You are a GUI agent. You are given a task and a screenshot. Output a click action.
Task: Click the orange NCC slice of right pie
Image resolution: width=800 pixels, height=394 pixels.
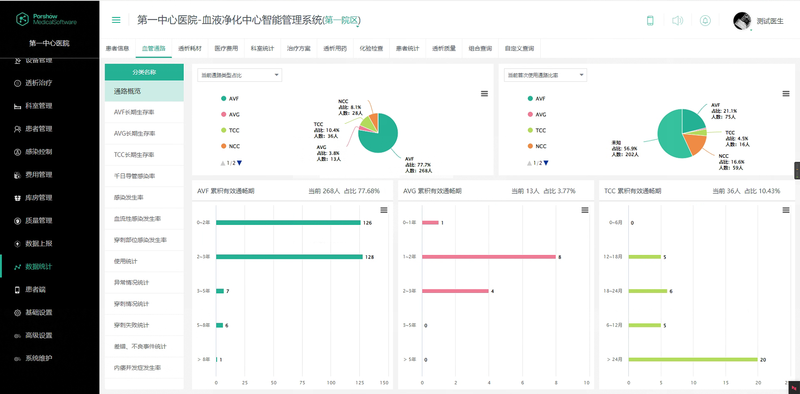(x=694, y=143)
